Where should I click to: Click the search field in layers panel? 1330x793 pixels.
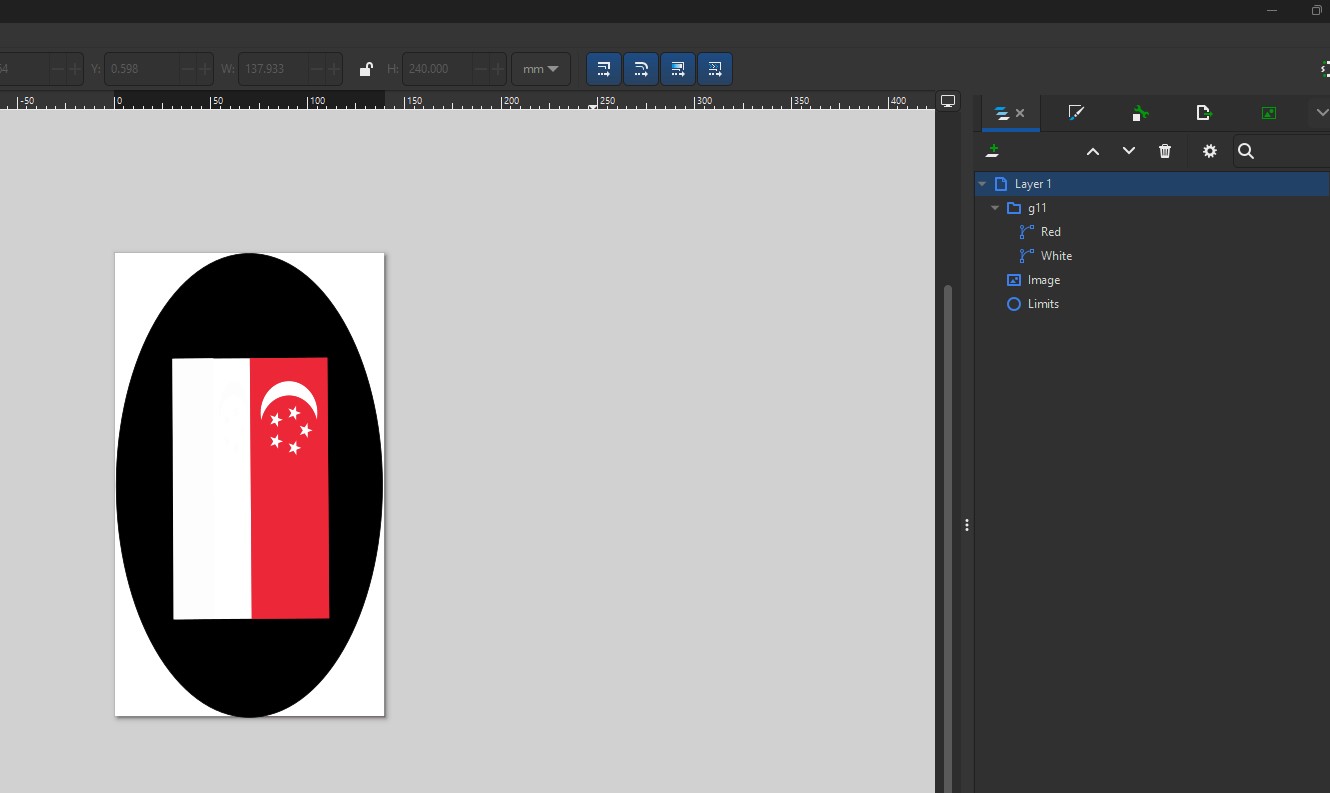pos(1283,151)
